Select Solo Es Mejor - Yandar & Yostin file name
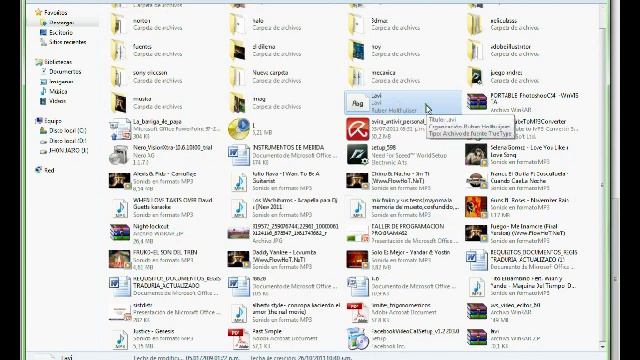Screen dimensions: 640x360 410,253
